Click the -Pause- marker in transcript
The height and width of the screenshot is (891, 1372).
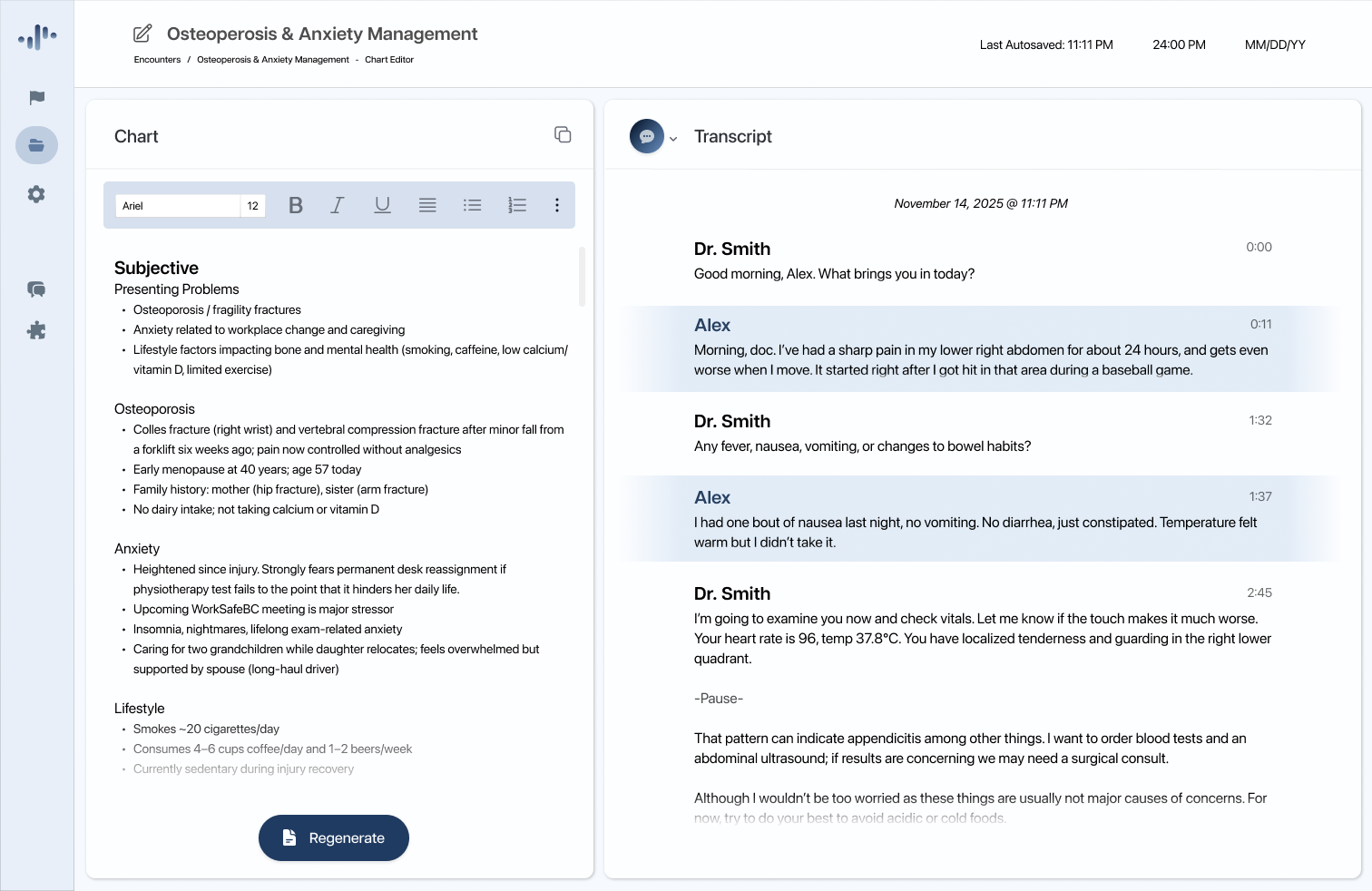click(x=719, y=699)
